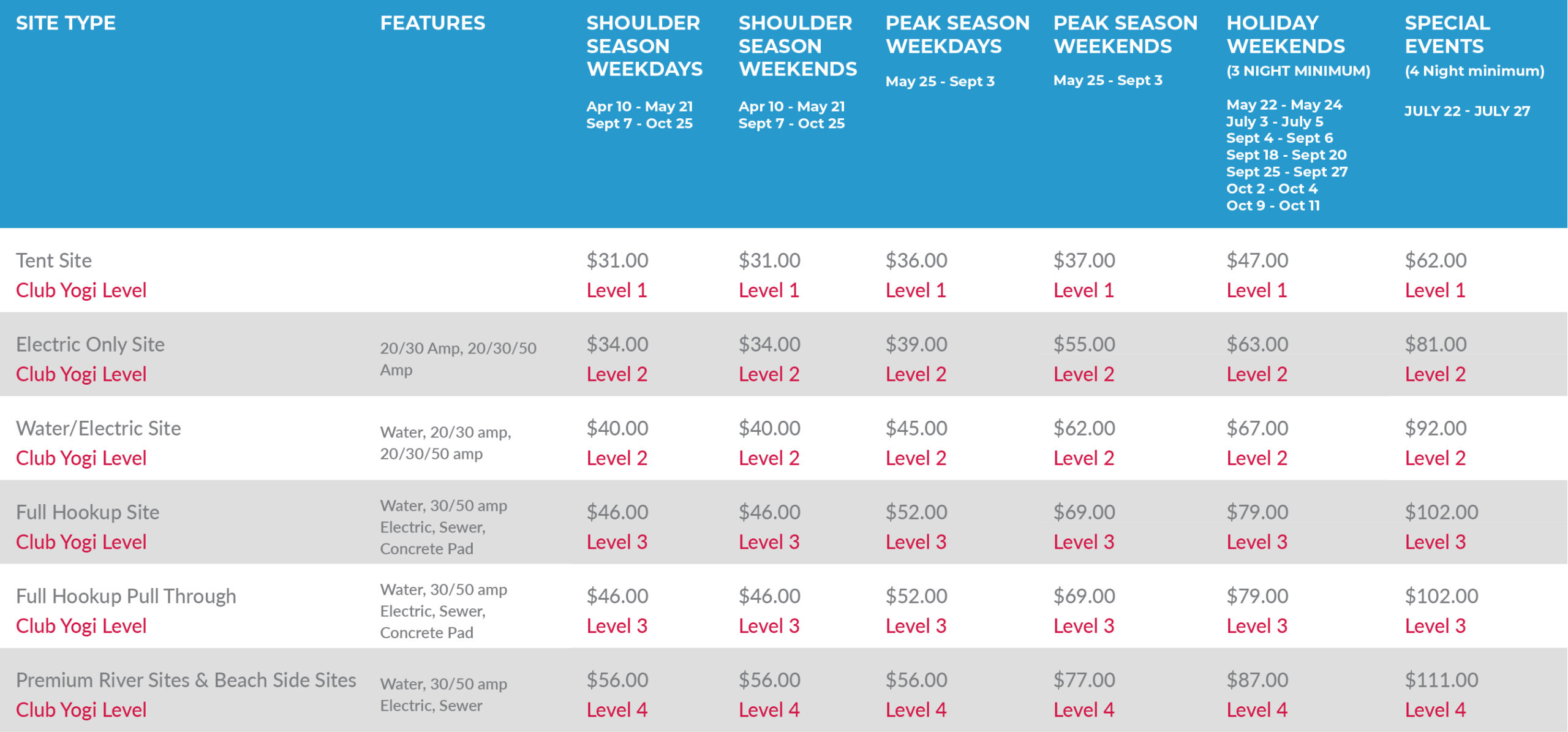The width and height of the screenshot is (1568, 732).
Task: Click the Oct 9 - Oct 11 holiday date
Action: 1273,206
